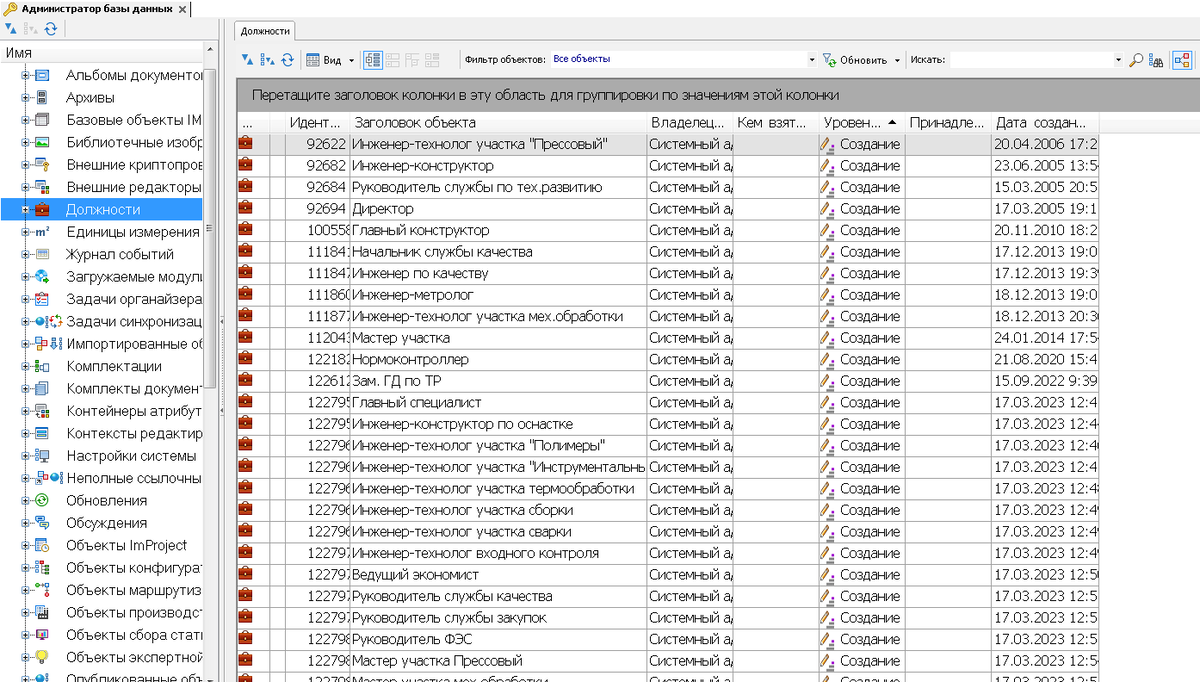
Task: Toggle the fourth view mode button
Action: pyautogui.click(x=432, y=60)
